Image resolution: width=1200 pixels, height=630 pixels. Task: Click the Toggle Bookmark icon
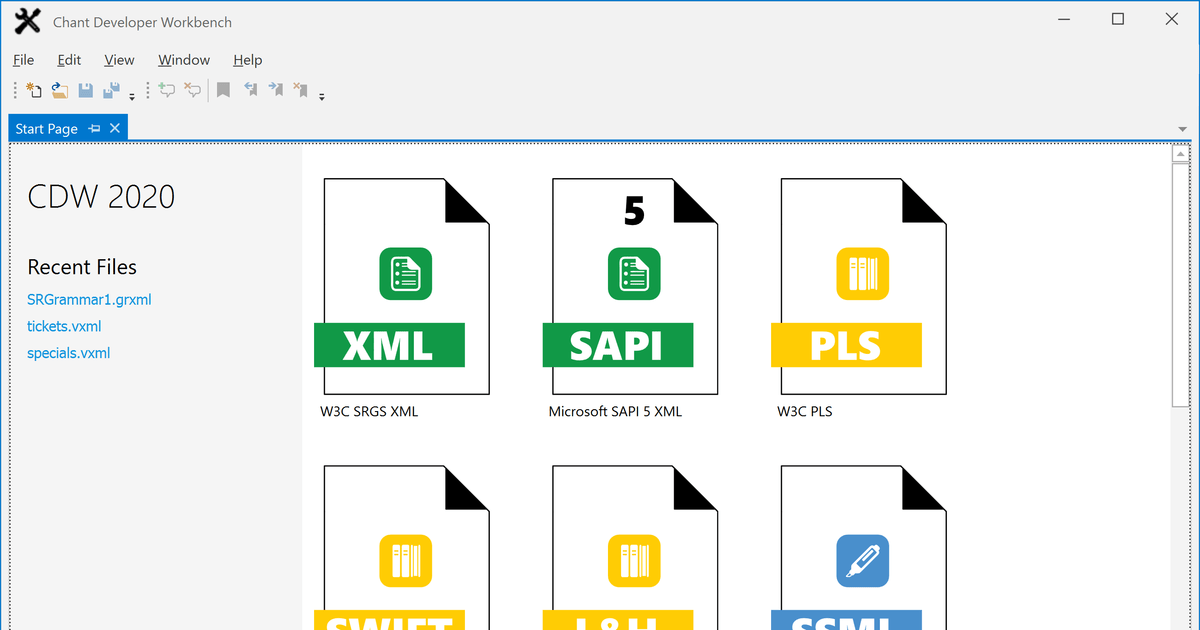pos(222,90)
